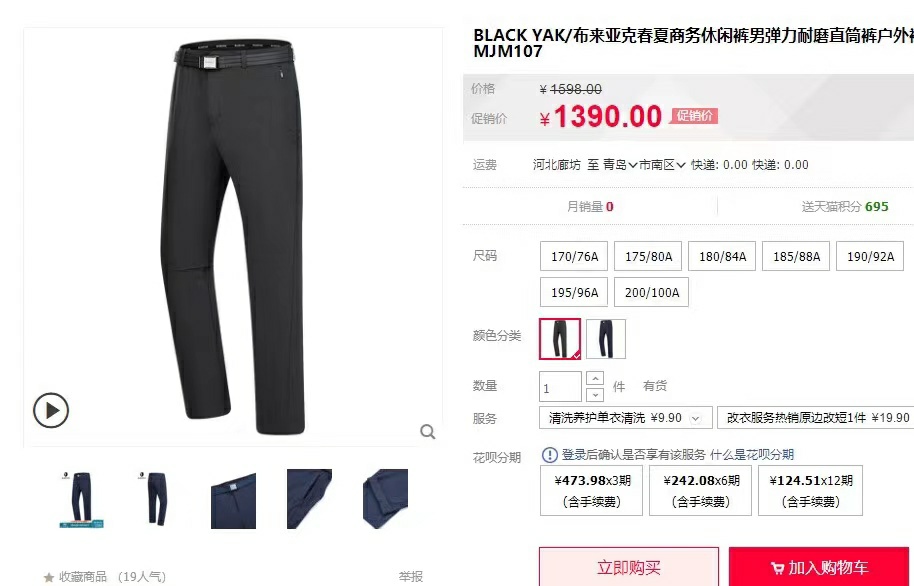This screenshot has width=914, height=586.
Task: Select the navy blue color swatch
Action: point(606,339)
